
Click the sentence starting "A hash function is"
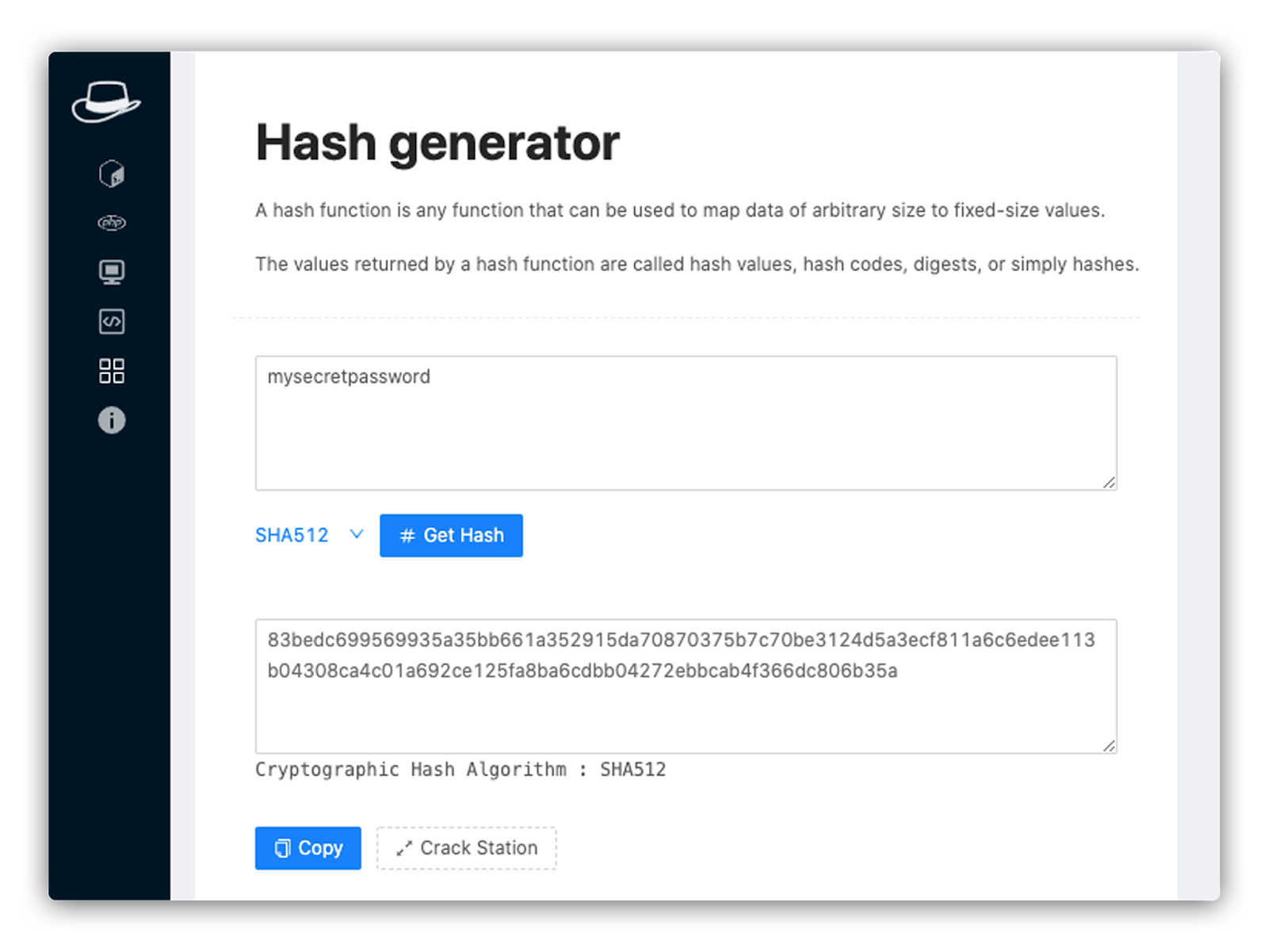click(679, 210)
